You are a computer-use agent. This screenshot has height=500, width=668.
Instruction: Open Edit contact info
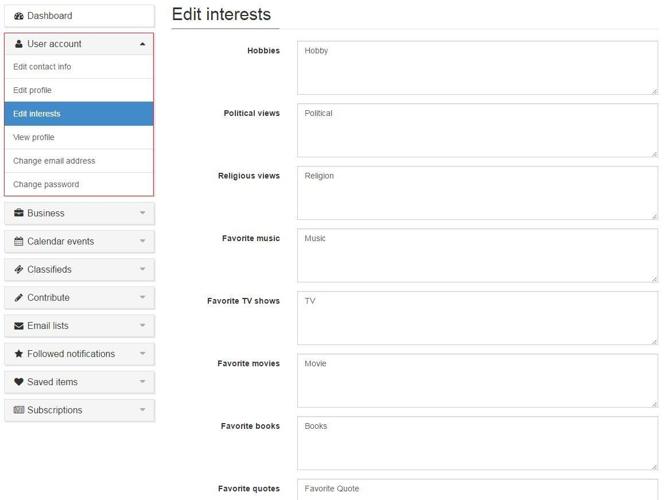click(79, 67)
